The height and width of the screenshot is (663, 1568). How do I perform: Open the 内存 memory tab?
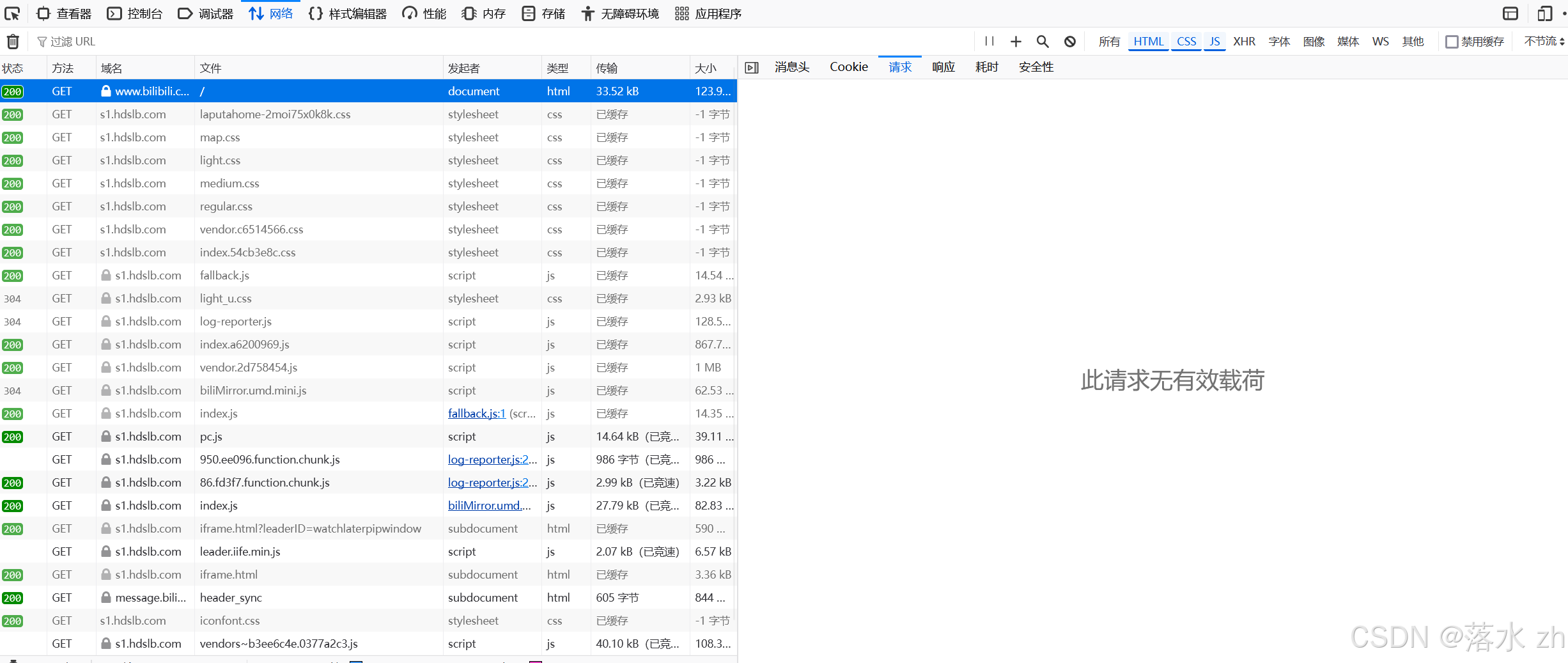[x=483, y=13]
